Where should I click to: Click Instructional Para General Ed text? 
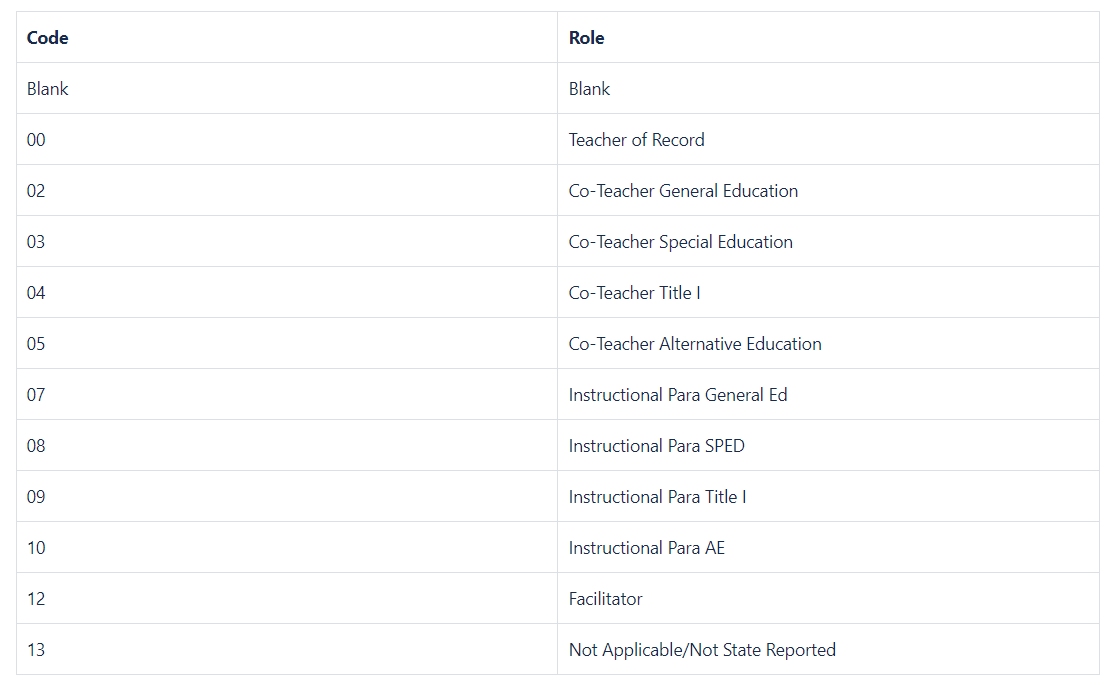(x=678, y=395)
